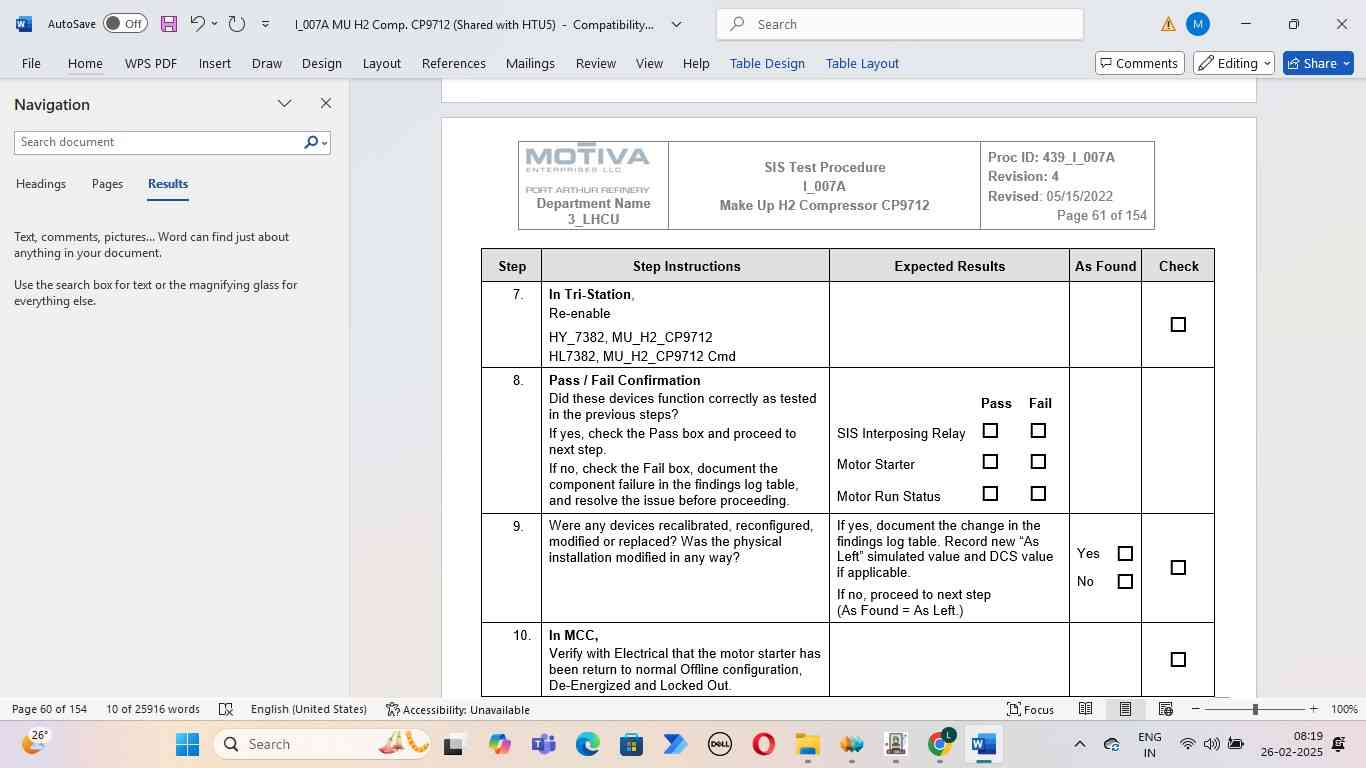Click the zoom slider handle

[x=1254, y=709]
